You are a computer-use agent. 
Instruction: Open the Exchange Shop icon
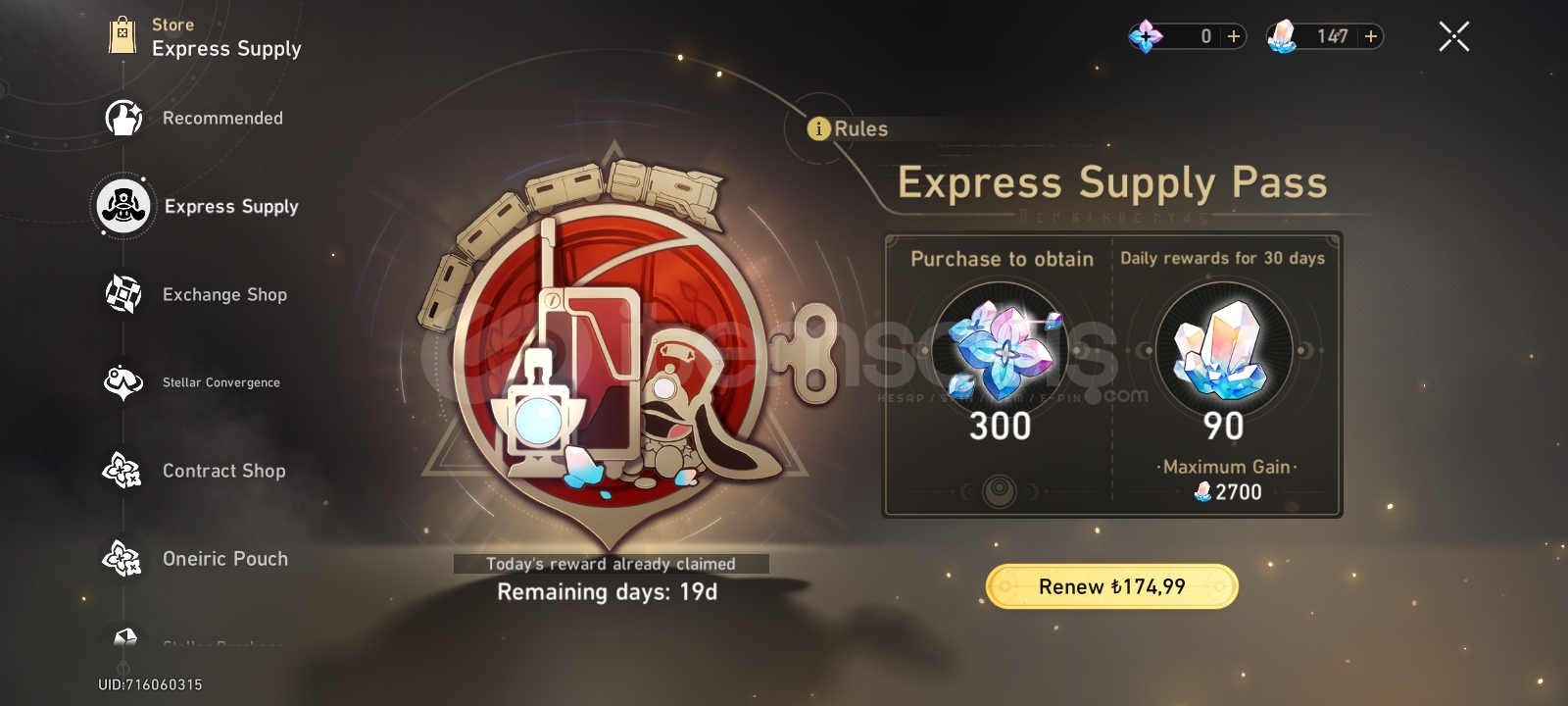123,294
